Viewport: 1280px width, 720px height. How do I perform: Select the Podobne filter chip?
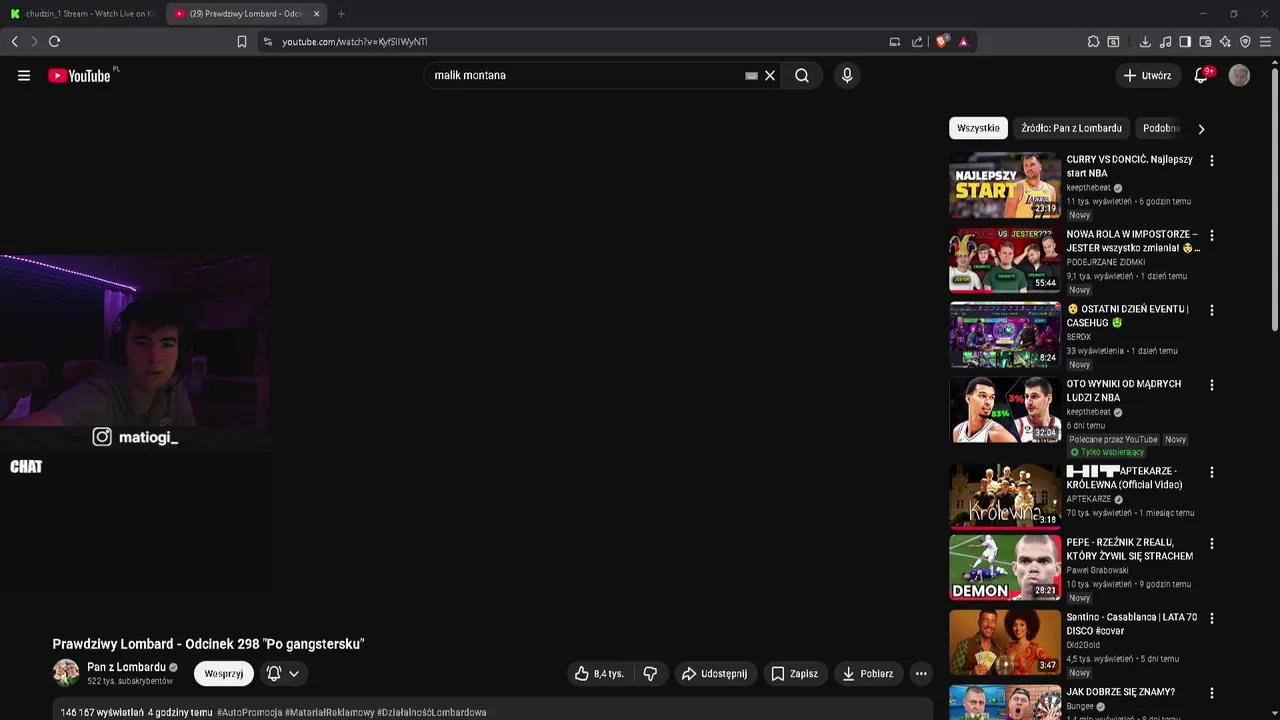point(1162,128)
